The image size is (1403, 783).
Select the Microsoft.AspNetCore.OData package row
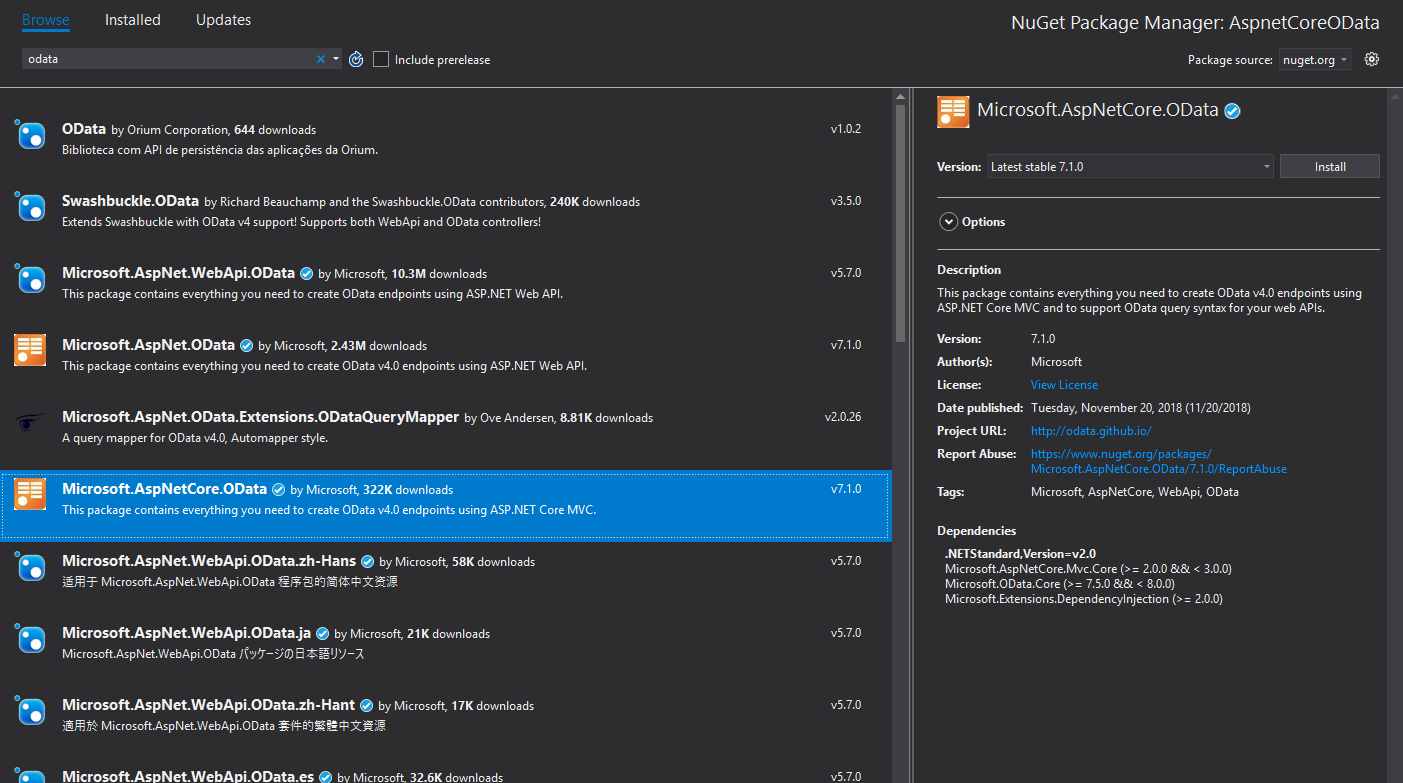[x=446, y=505]
